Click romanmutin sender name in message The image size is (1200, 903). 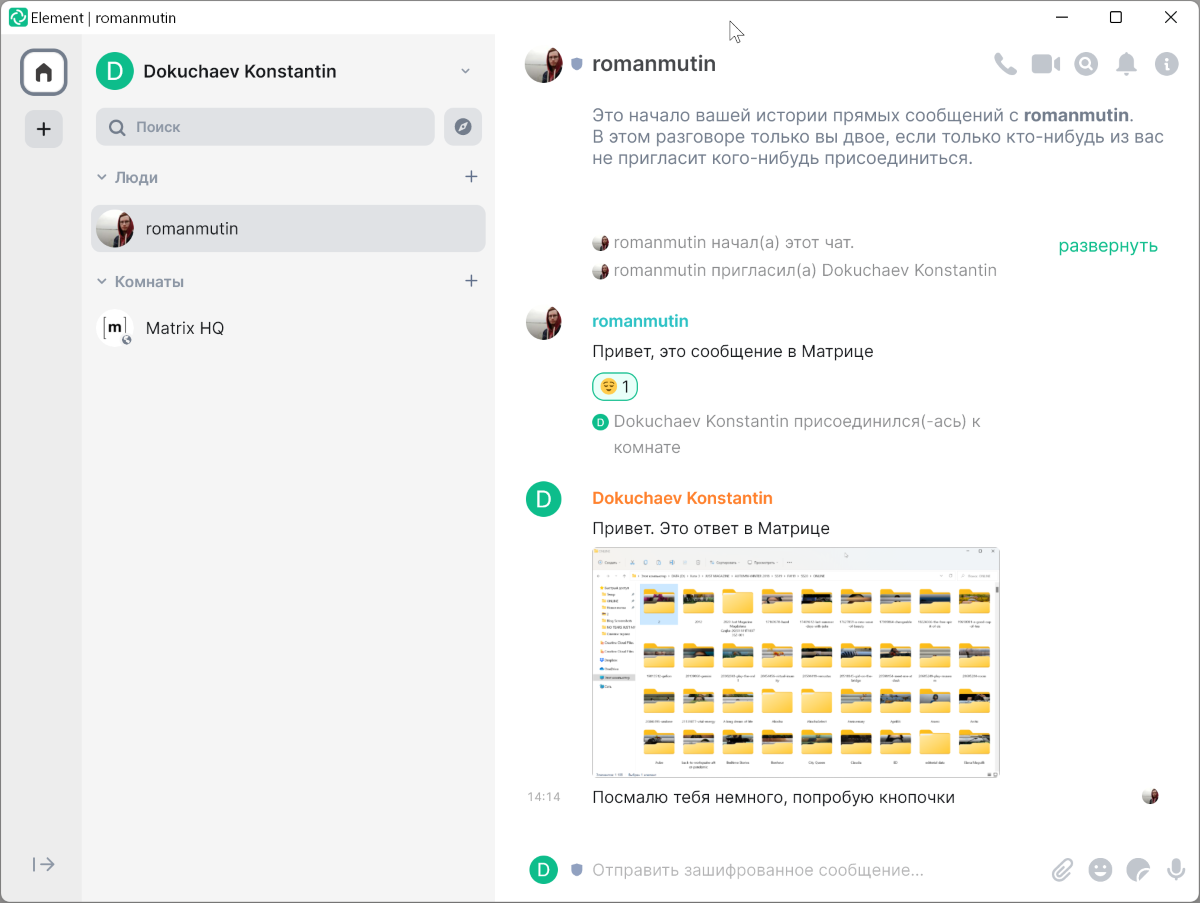point(640,321)
